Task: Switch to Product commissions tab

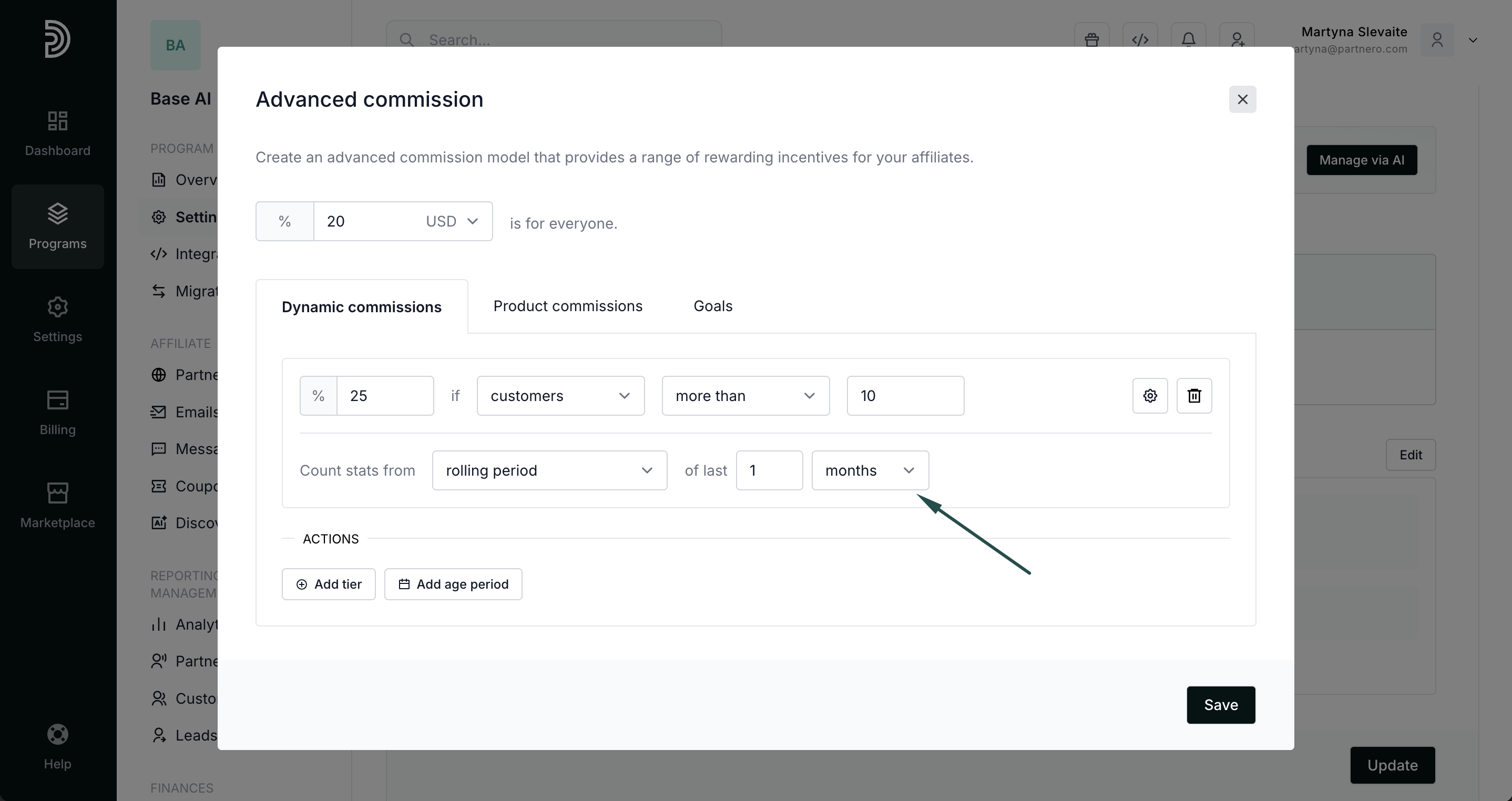Action: pyautogui.click(x=568, y=306)
